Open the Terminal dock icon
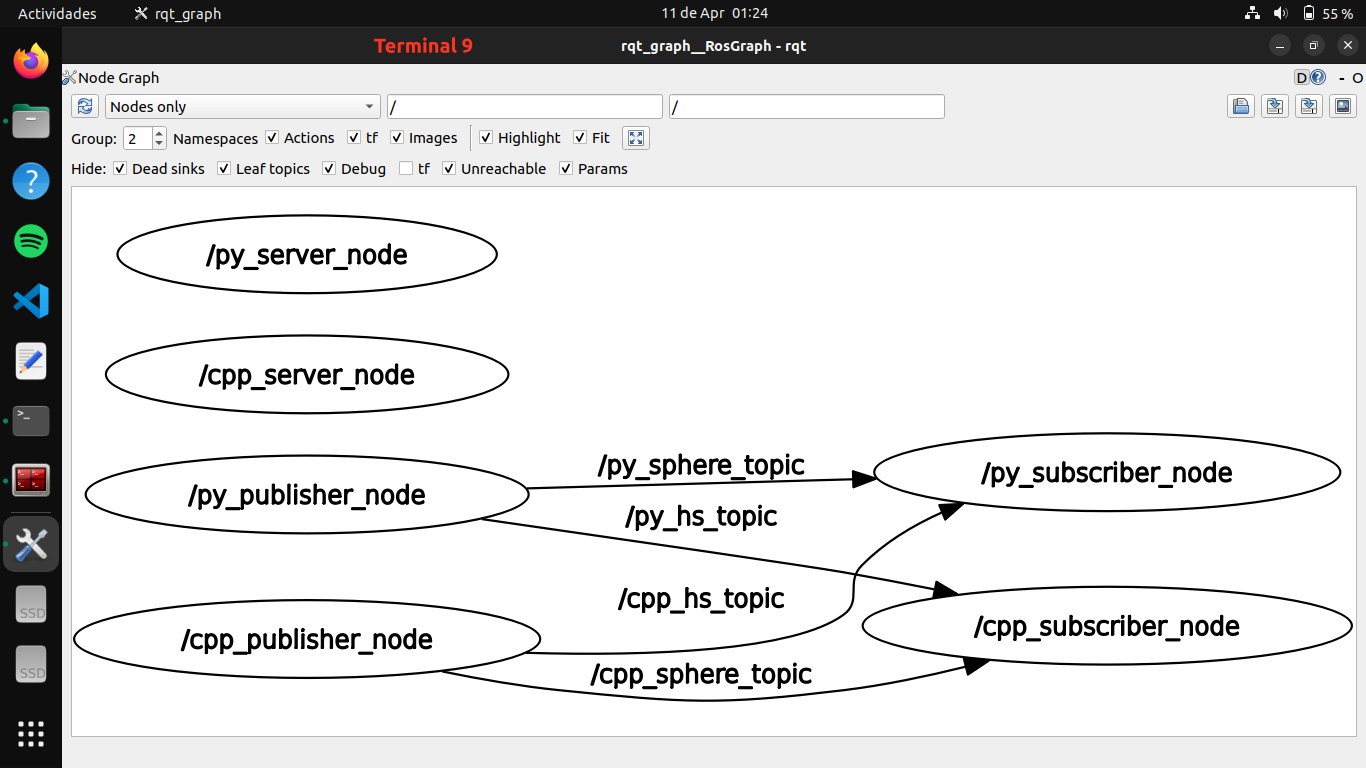 pyautogui.click(x=31, y=421)
